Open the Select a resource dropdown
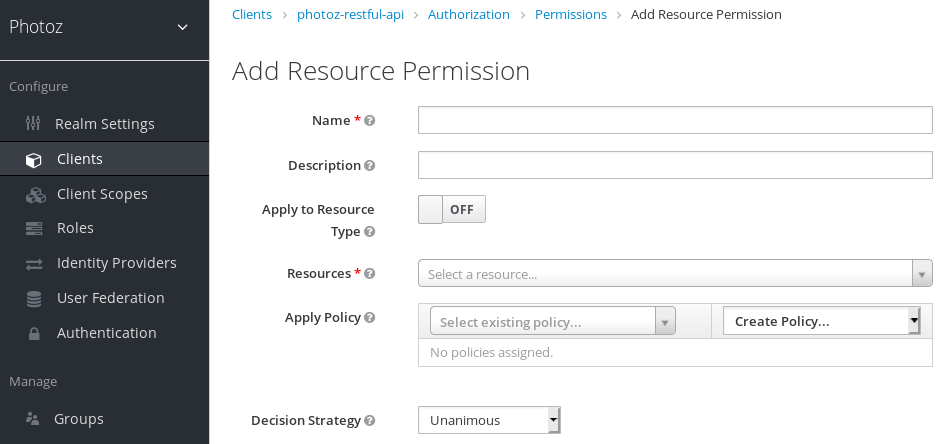943x444 pixels. 675,273
